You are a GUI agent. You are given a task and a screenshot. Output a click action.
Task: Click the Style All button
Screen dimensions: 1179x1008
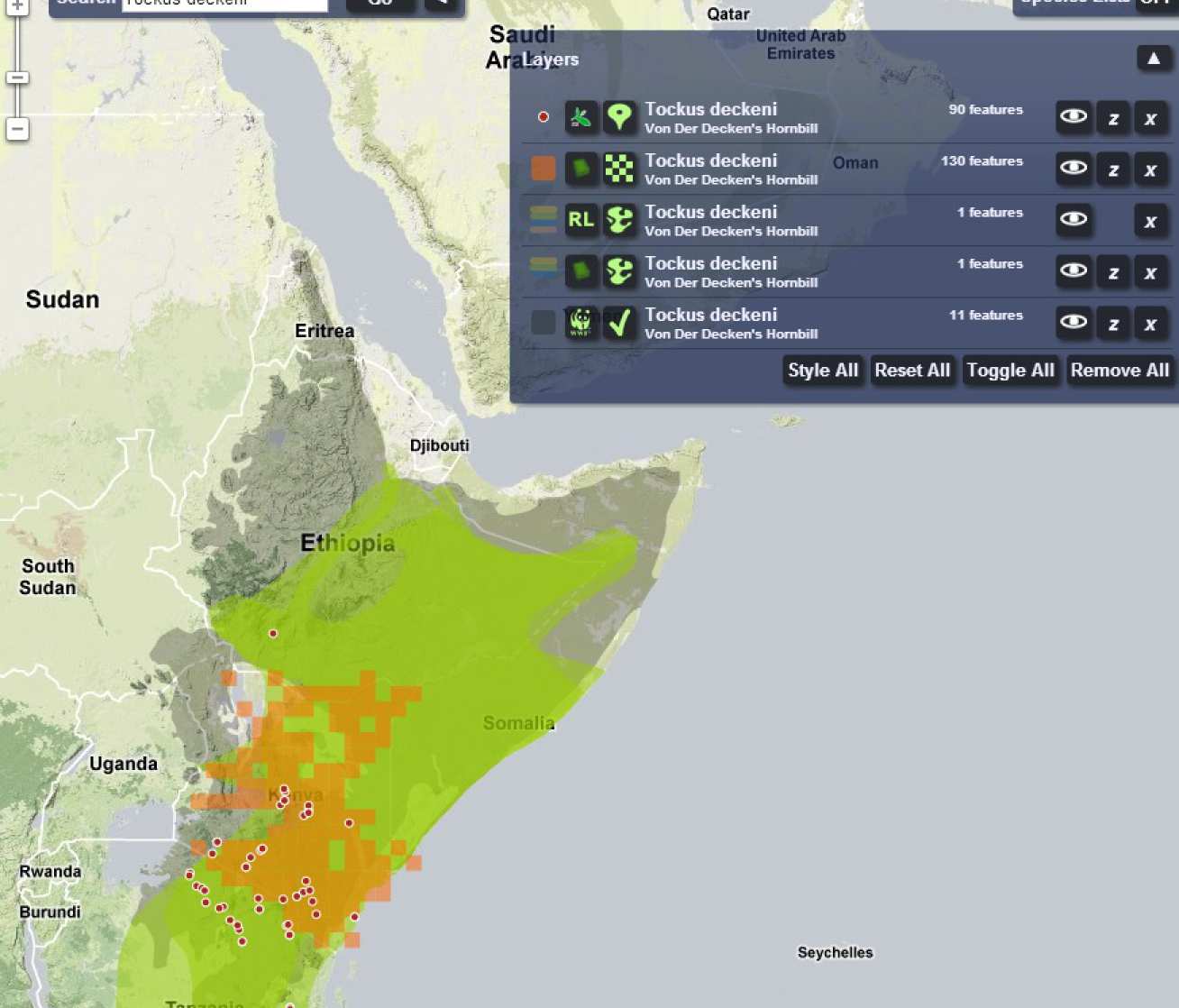(x=822, y=371)
